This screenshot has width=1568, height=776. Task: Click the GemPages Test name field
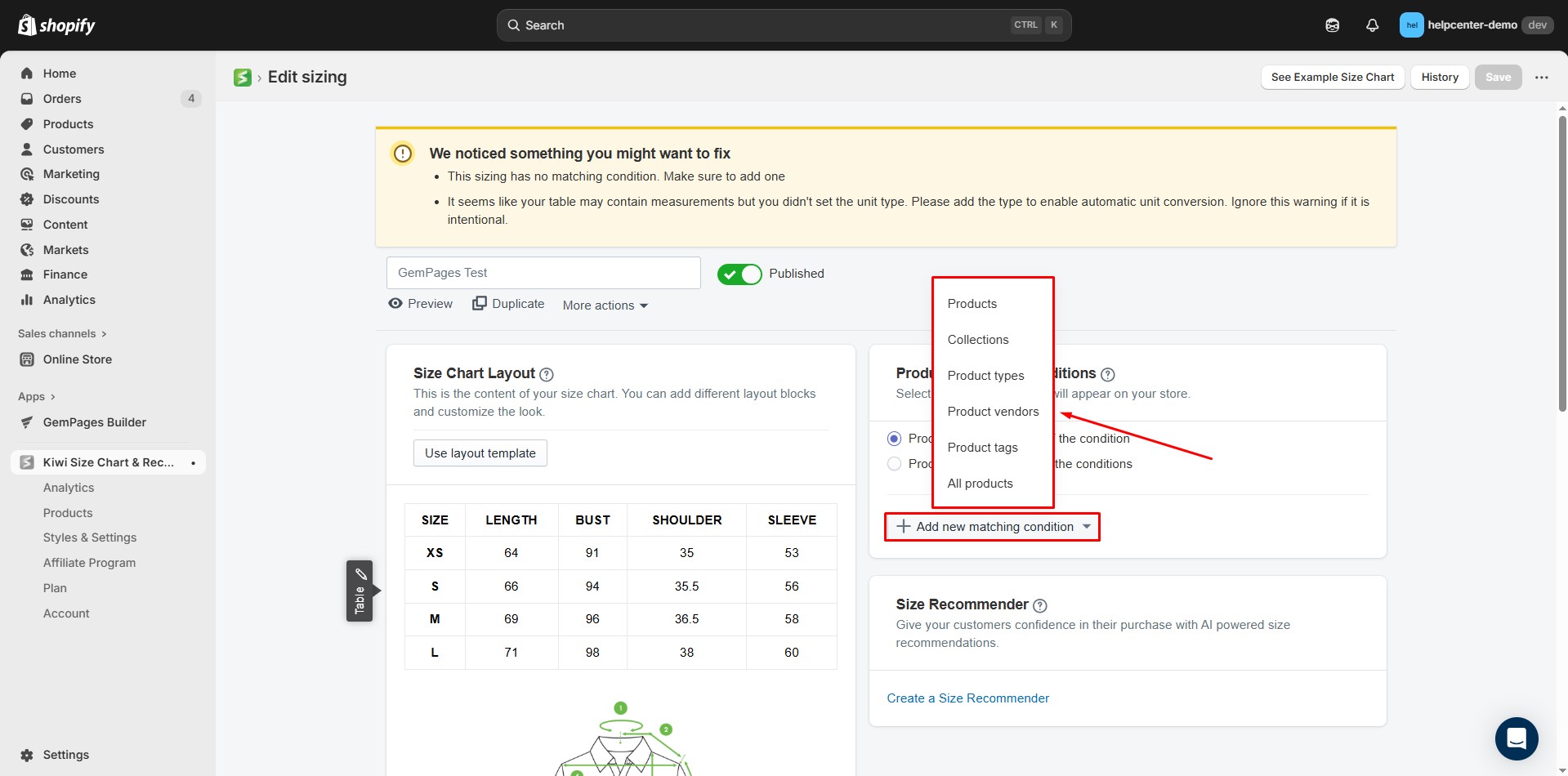[x=543, y=273]
